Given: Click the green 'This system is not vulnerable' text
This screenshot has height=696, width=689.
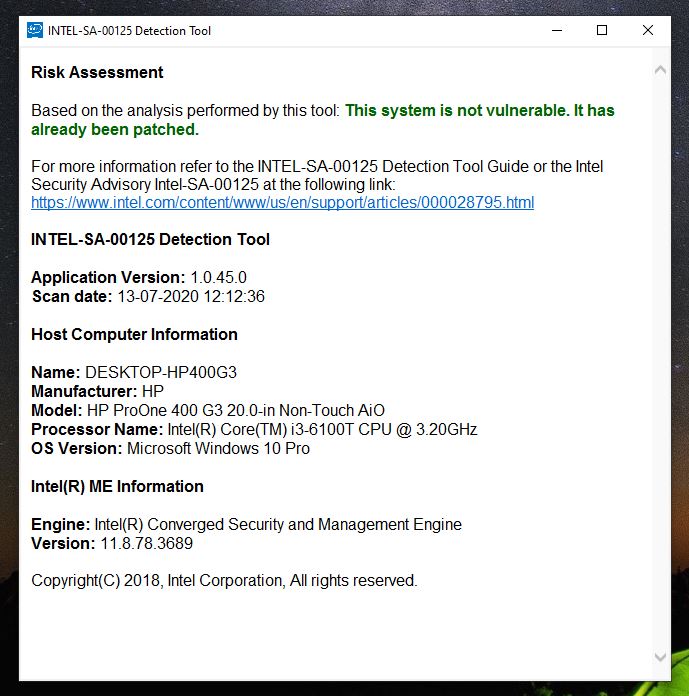Looking at the screenshot, I should pyautogui.click(x=457, y=111).
